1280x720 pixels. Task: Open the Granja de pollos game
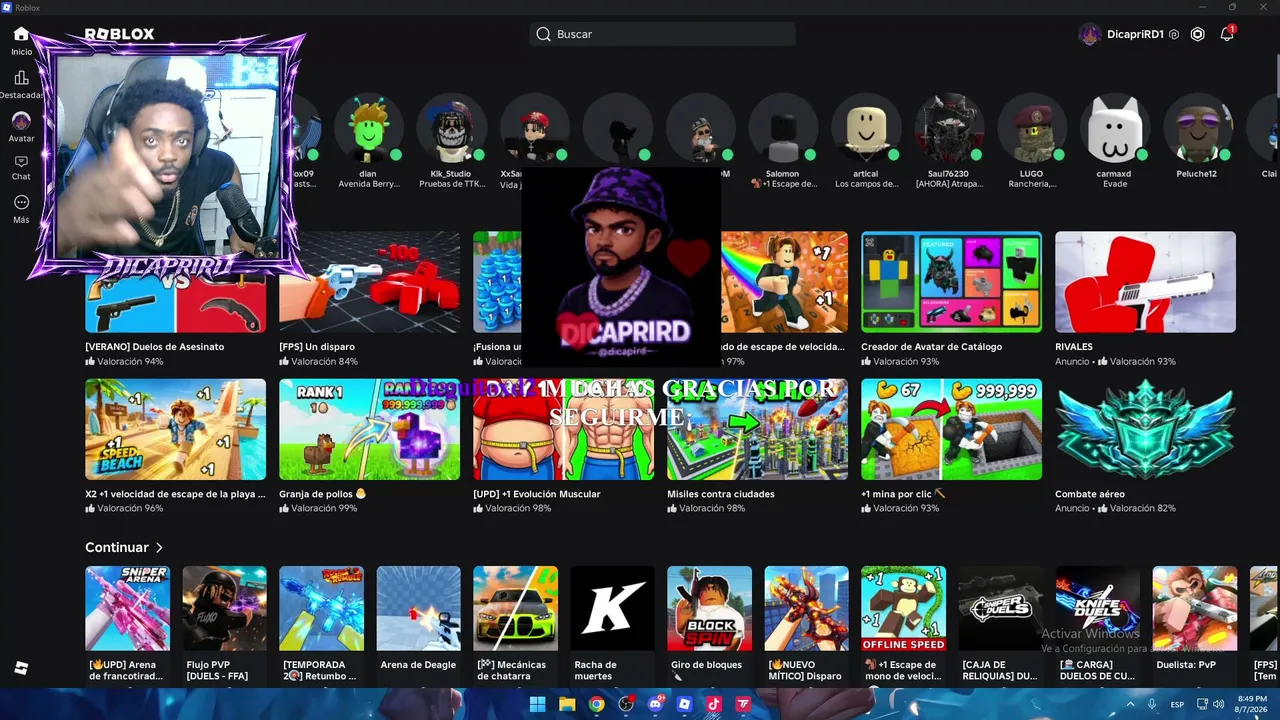[370, 446]
